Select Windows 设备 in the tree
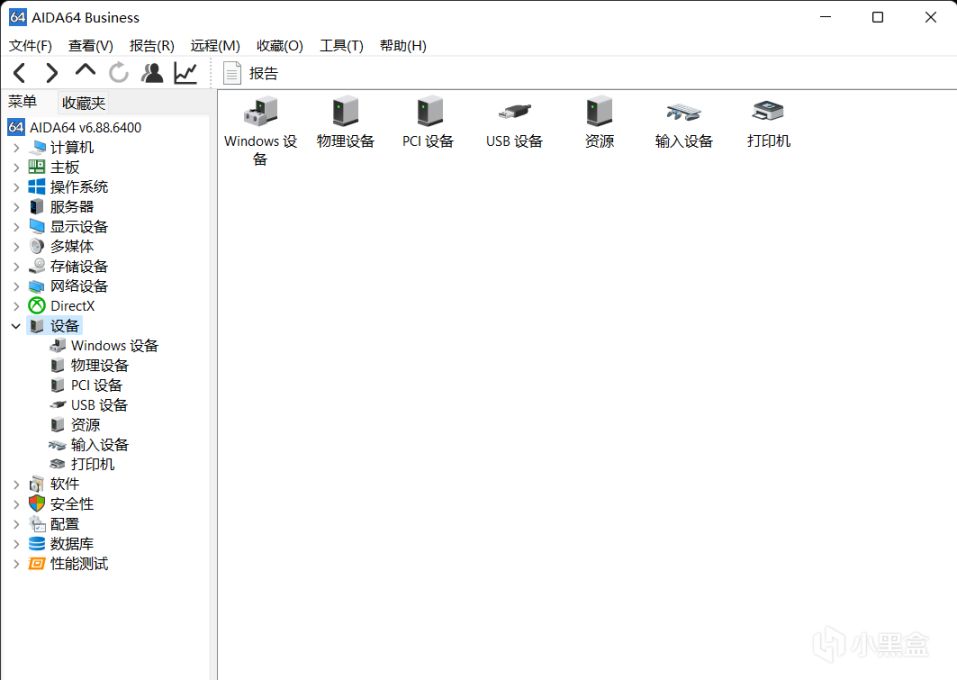 click(115, 345)
